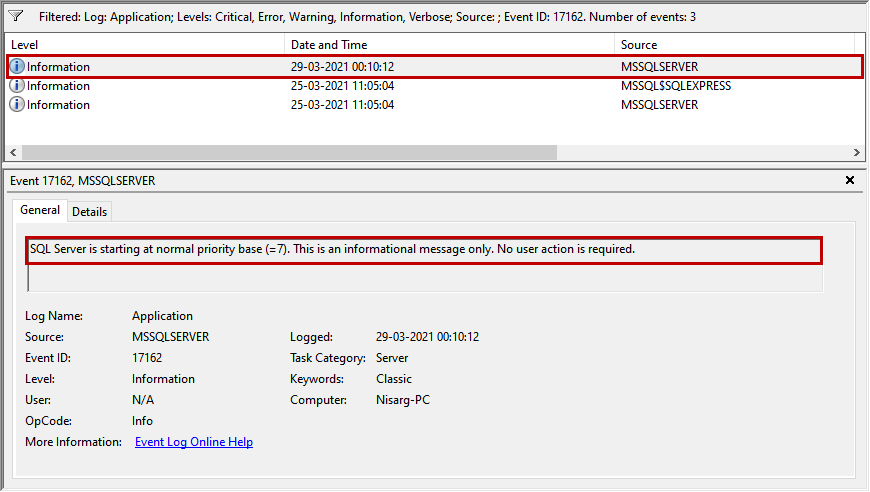Click the Event ID value 17162
870x492 pixels.
[147, 358]
